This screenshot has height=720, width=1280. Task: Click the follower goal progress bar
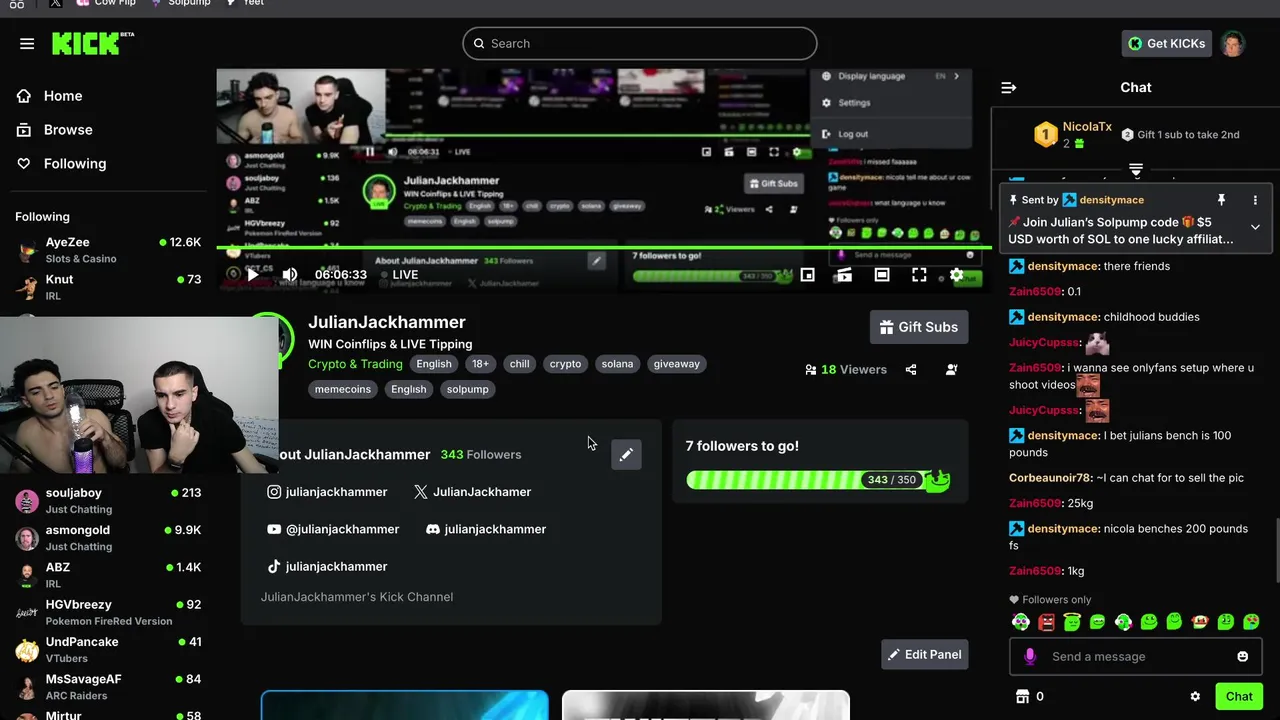pyautogui.click(x=816, y=480)
